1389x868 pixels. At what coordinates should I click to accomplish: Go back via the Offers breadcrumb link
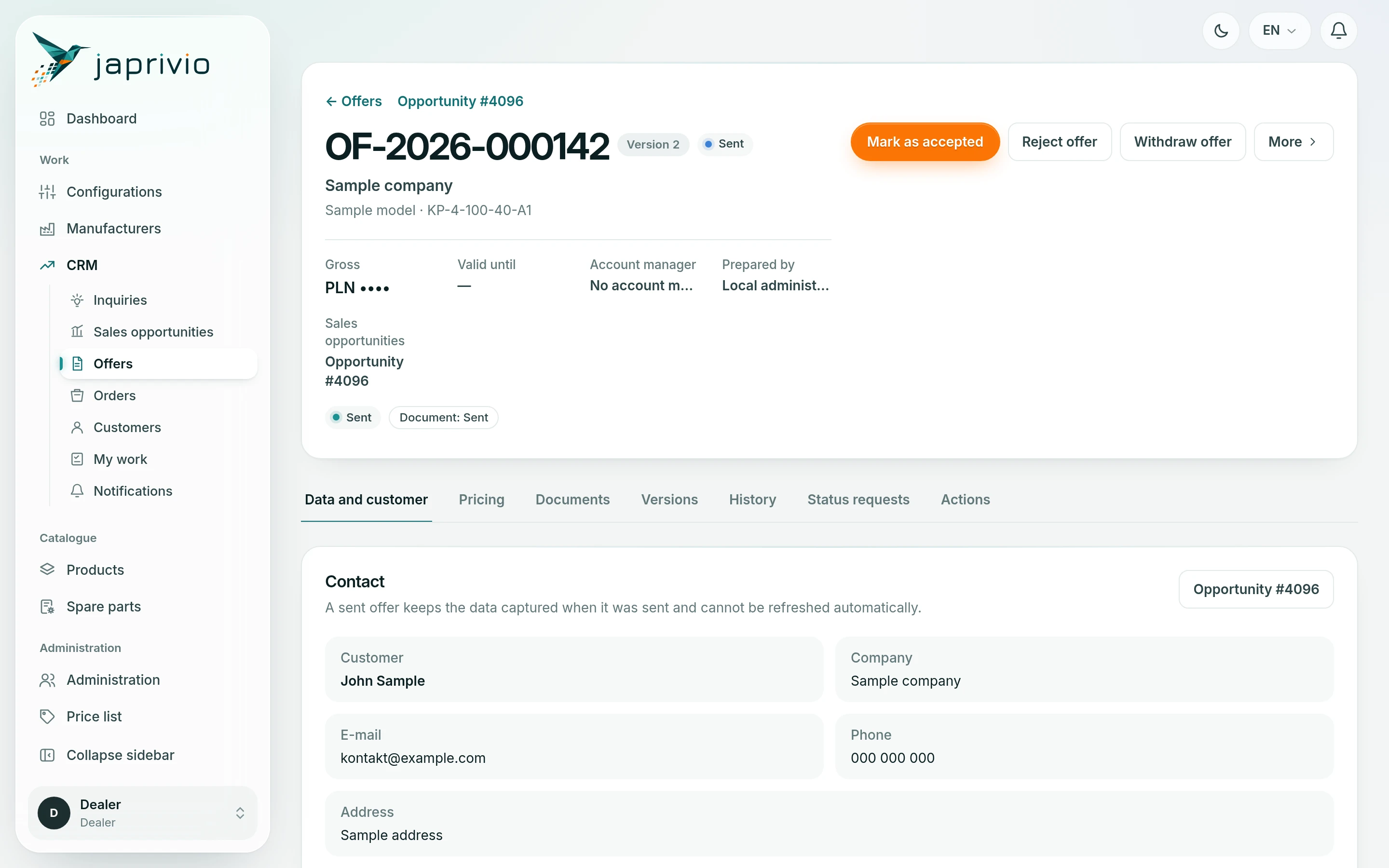coord(354,101)
